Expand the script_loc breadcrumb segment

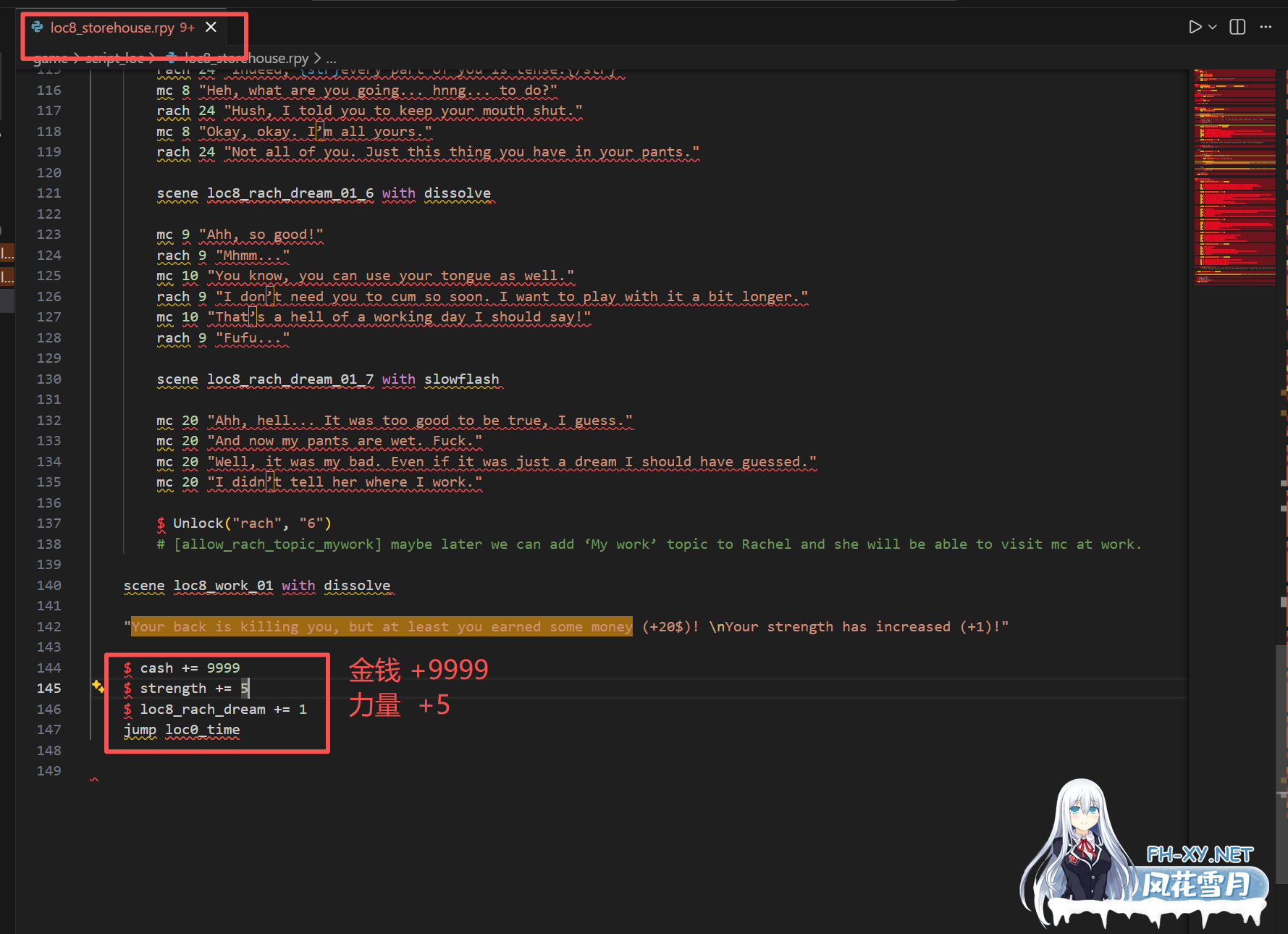click(x=114, y=58)
